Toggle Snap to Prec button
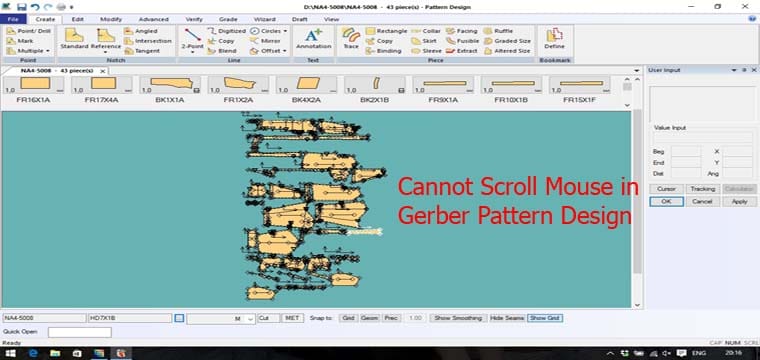The image size is (760, 360). click(391, 318)
